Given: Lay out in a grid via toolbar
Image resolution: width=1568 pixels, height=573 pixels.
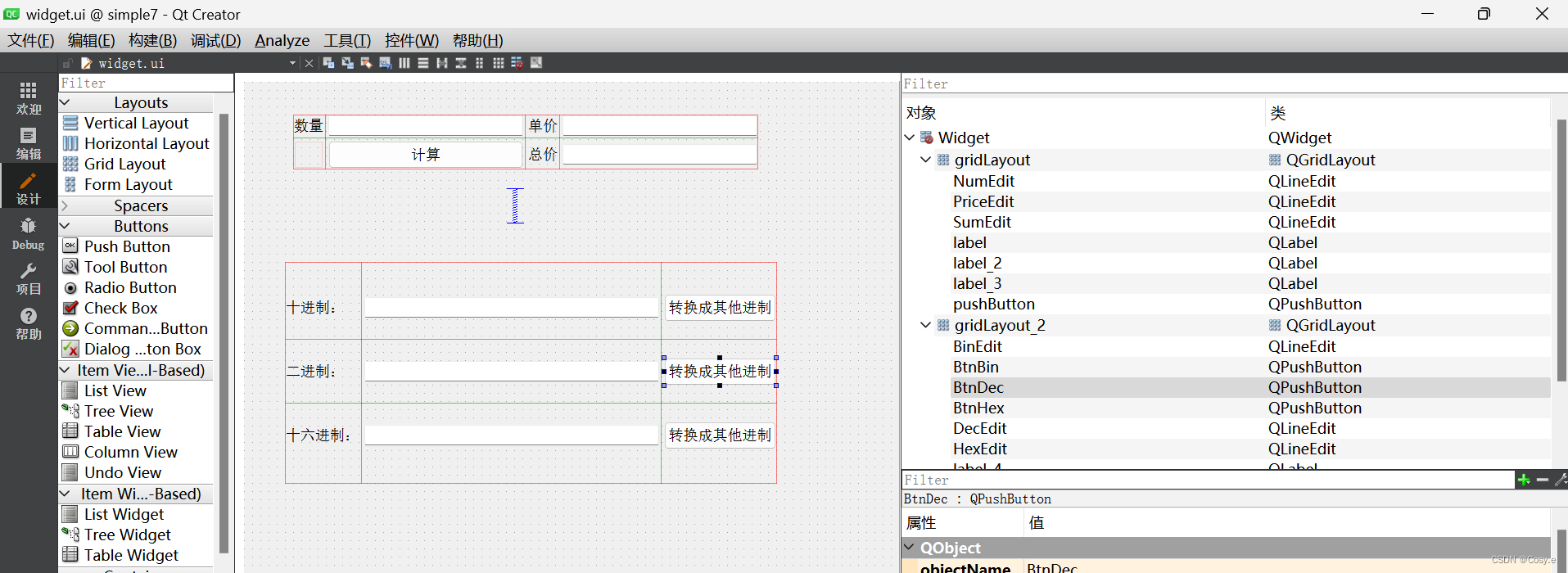Looking at the screenshot, I should [x=499, y=63].
